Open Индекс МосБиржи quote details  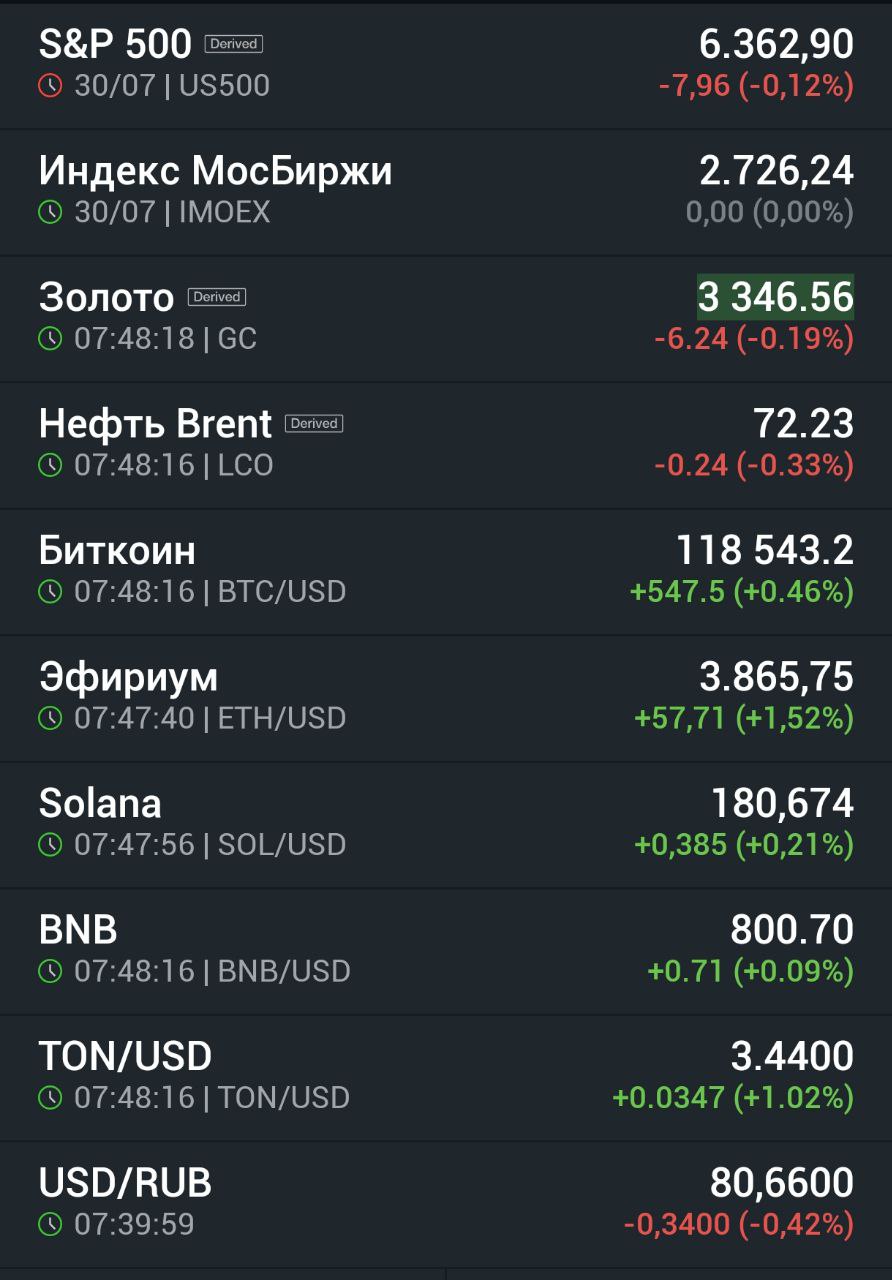tap(446, 192)
